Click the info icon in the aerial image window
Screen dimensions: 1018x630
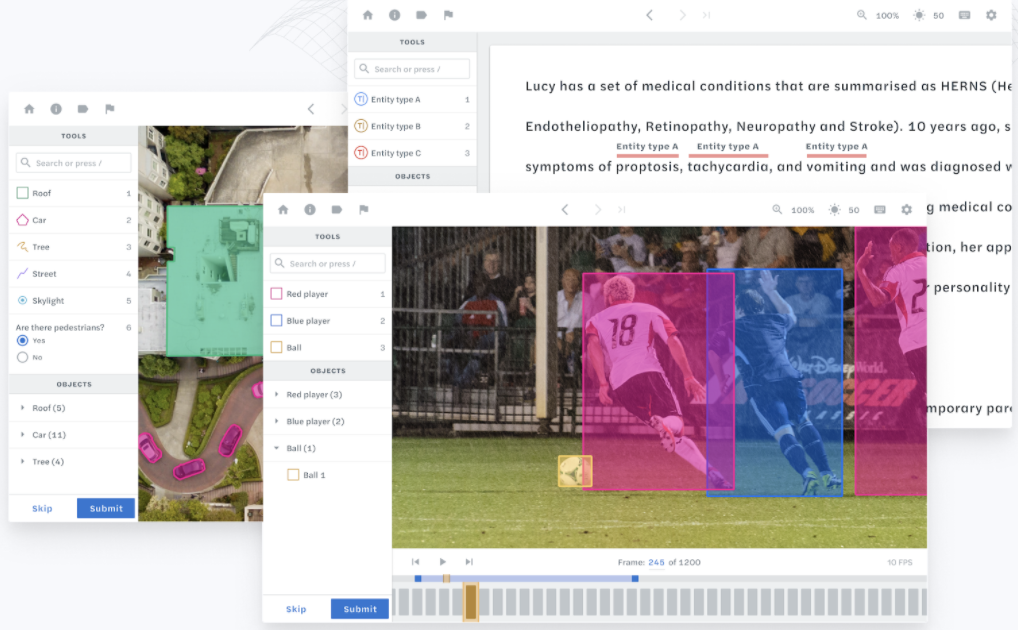click(x=56, y=109)
